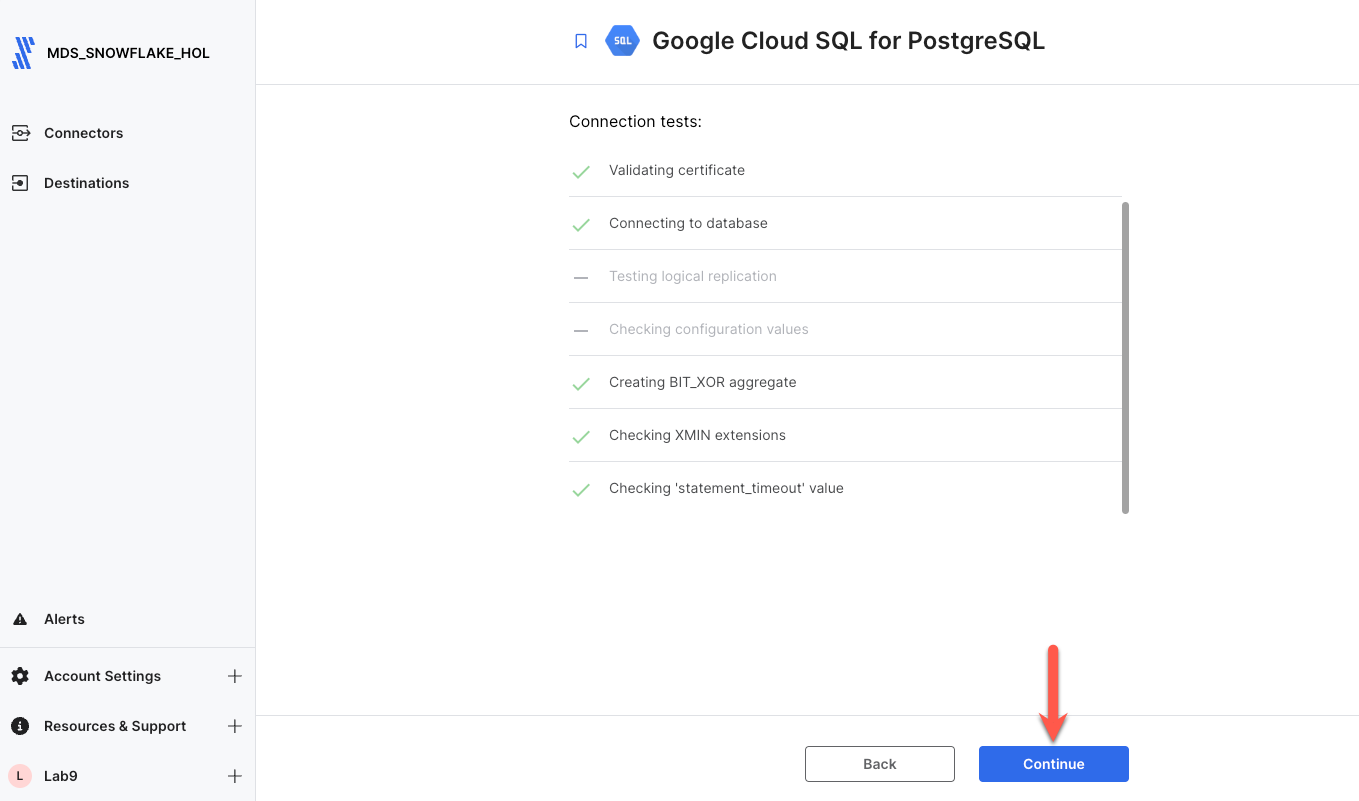Click the Fivetran logo icon
Screen dimensions: 1359x801
click(x=22, y=53)
